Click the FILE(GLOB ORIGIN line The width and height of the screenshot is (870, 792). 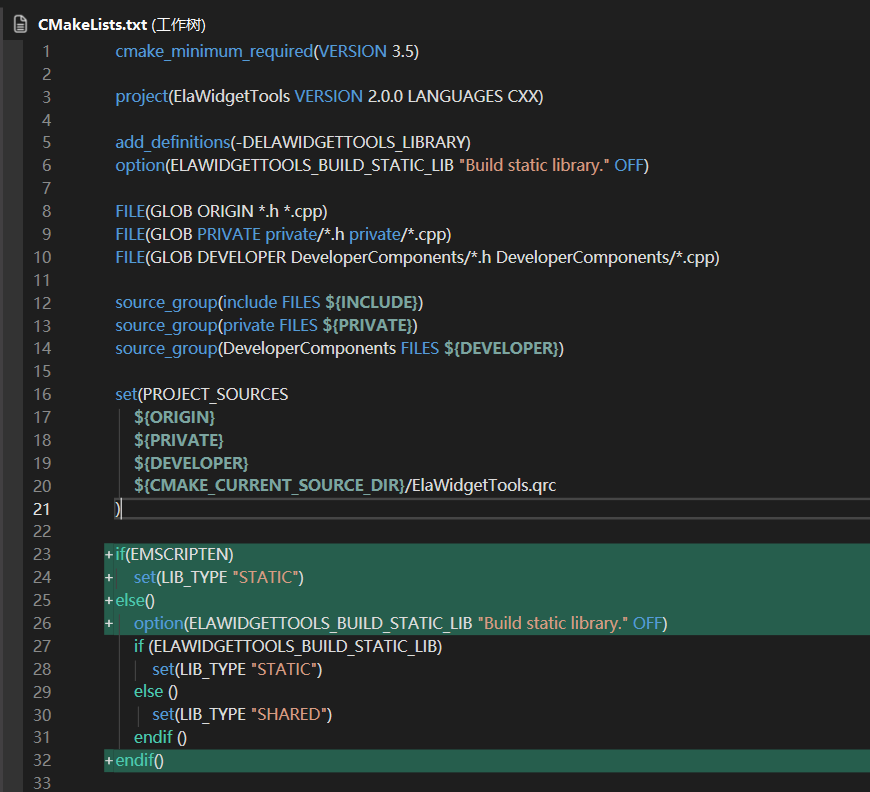coord(221,211)
